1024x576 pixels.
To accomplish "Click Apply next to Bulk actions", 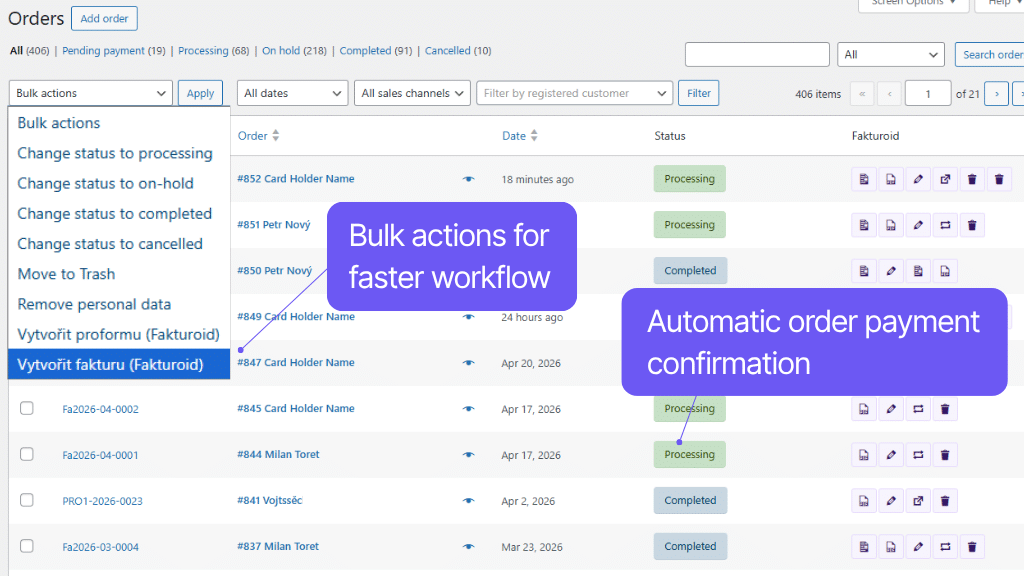I will point(200,93).
